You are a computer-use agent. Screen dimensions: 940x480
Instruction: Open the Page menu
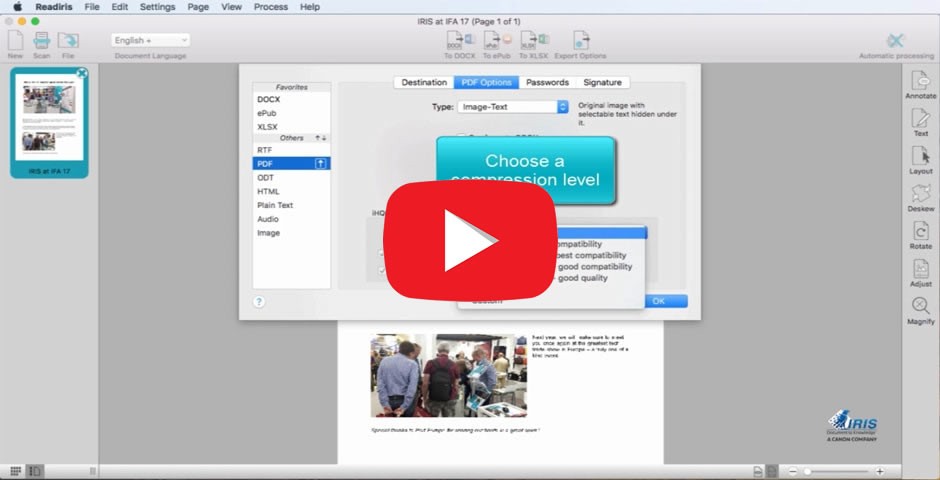click(198, 7)
